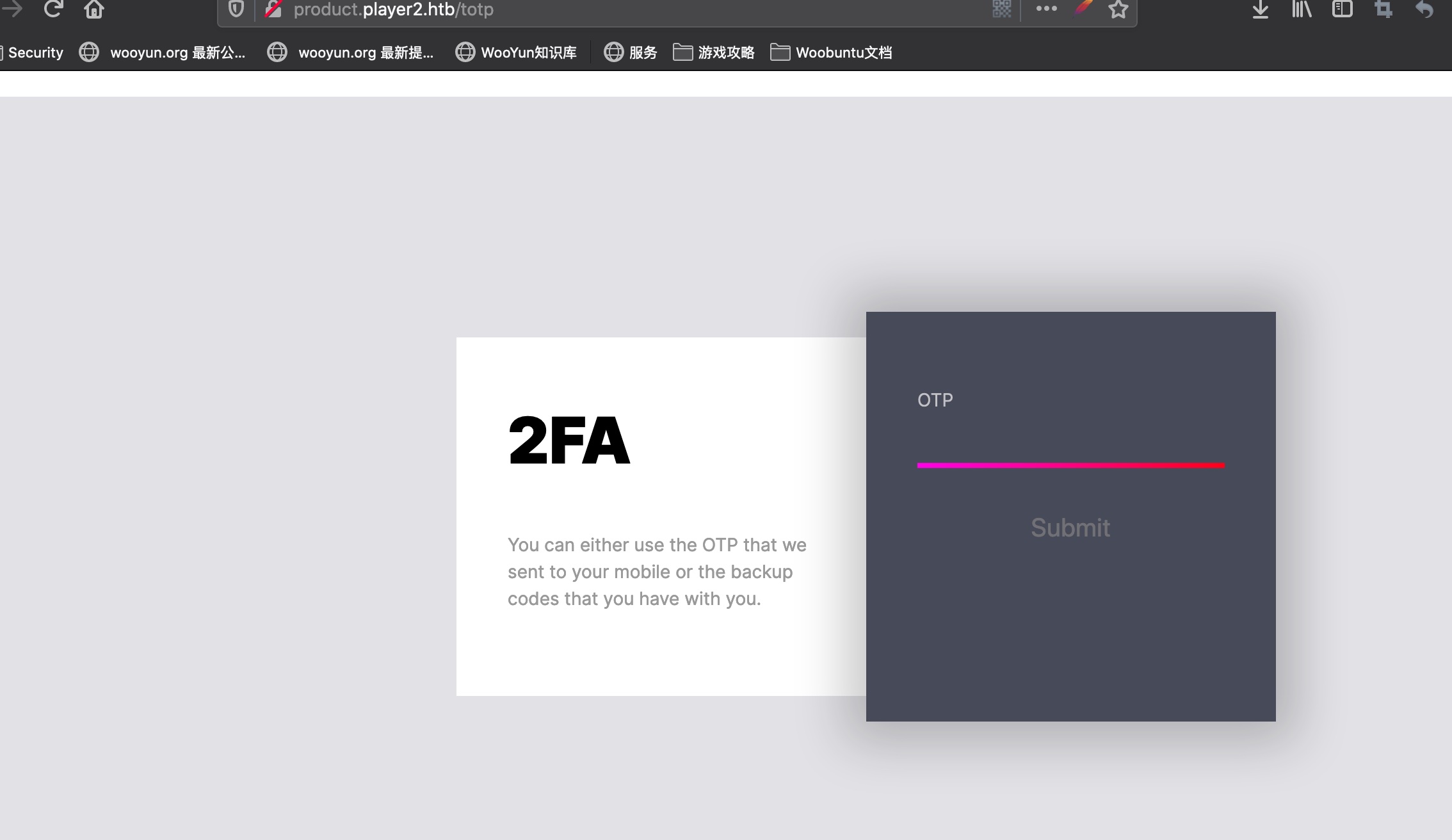This screenshot has width=1452, height=840.
Task: Go to the browser home page
Action: (94, 9)
